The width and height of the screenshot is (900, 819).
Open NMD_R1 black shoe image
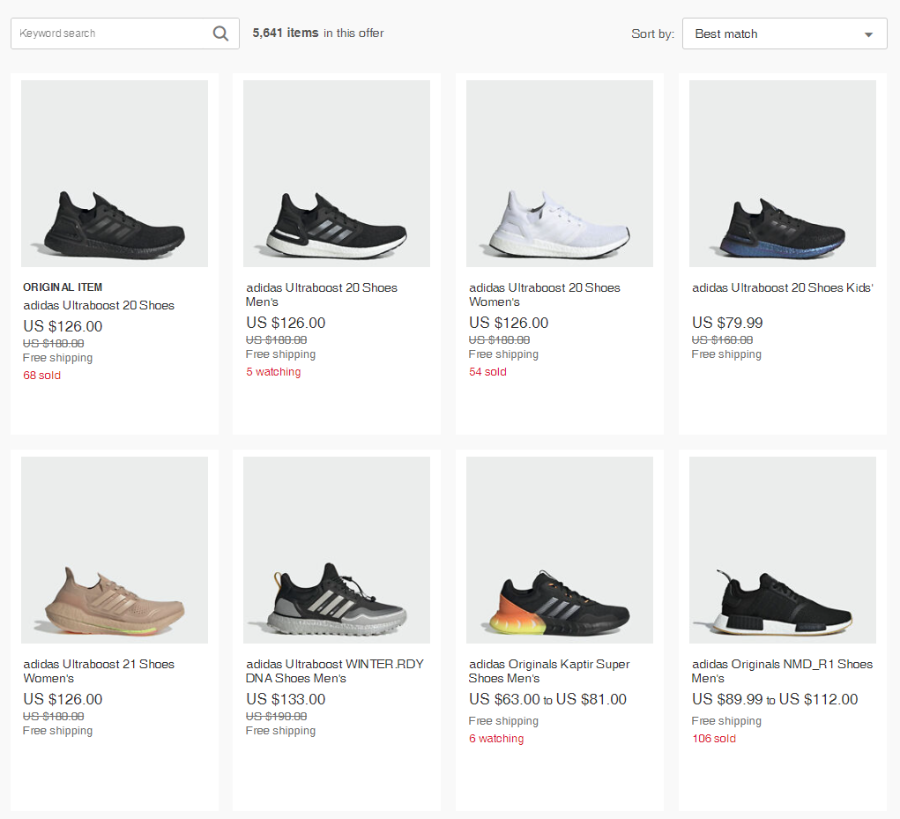tap(782, 550)
